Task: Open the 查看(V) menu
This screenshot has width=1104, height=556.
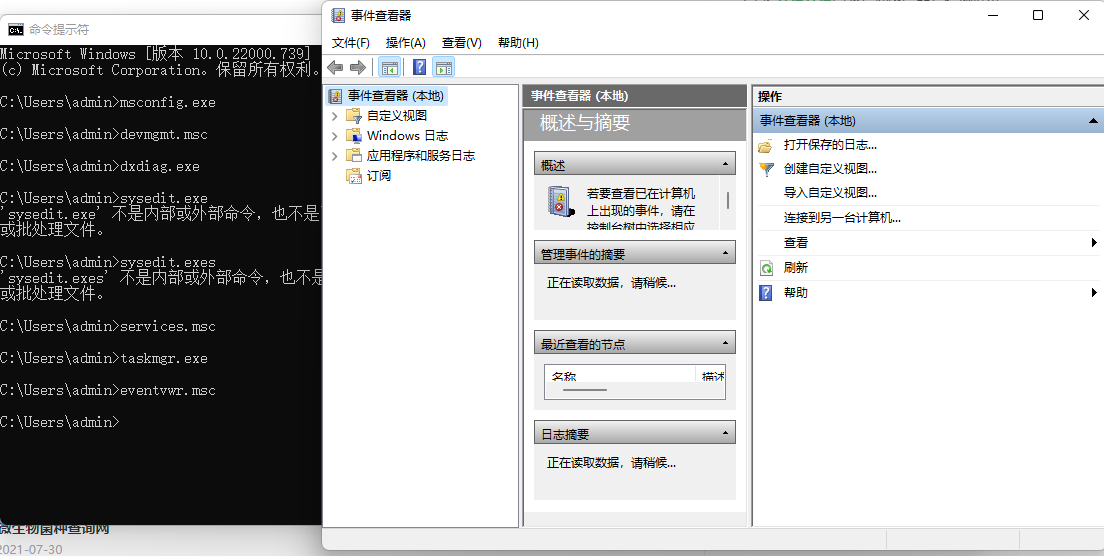Action: point(461,43)
